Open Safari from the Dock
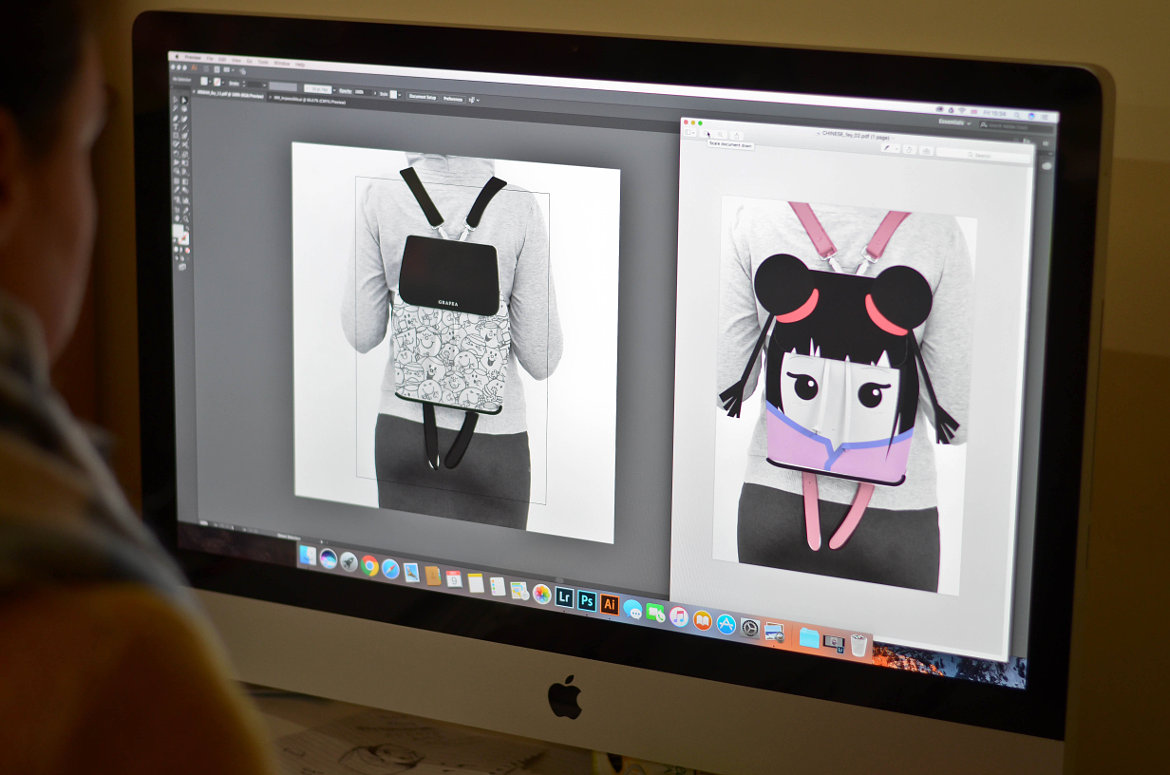Screen dimensions: 1170x775 tap(390, 569)
